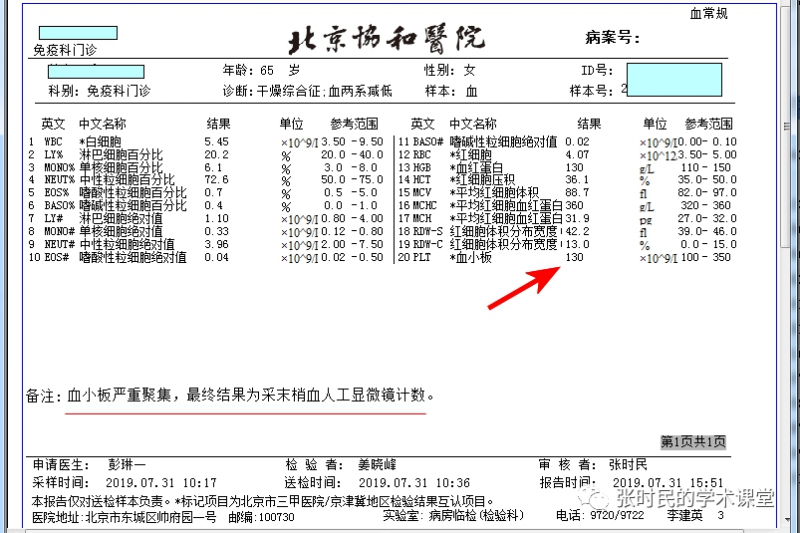Click the NEUT# result value 3.96

click(x=216, y=244)
